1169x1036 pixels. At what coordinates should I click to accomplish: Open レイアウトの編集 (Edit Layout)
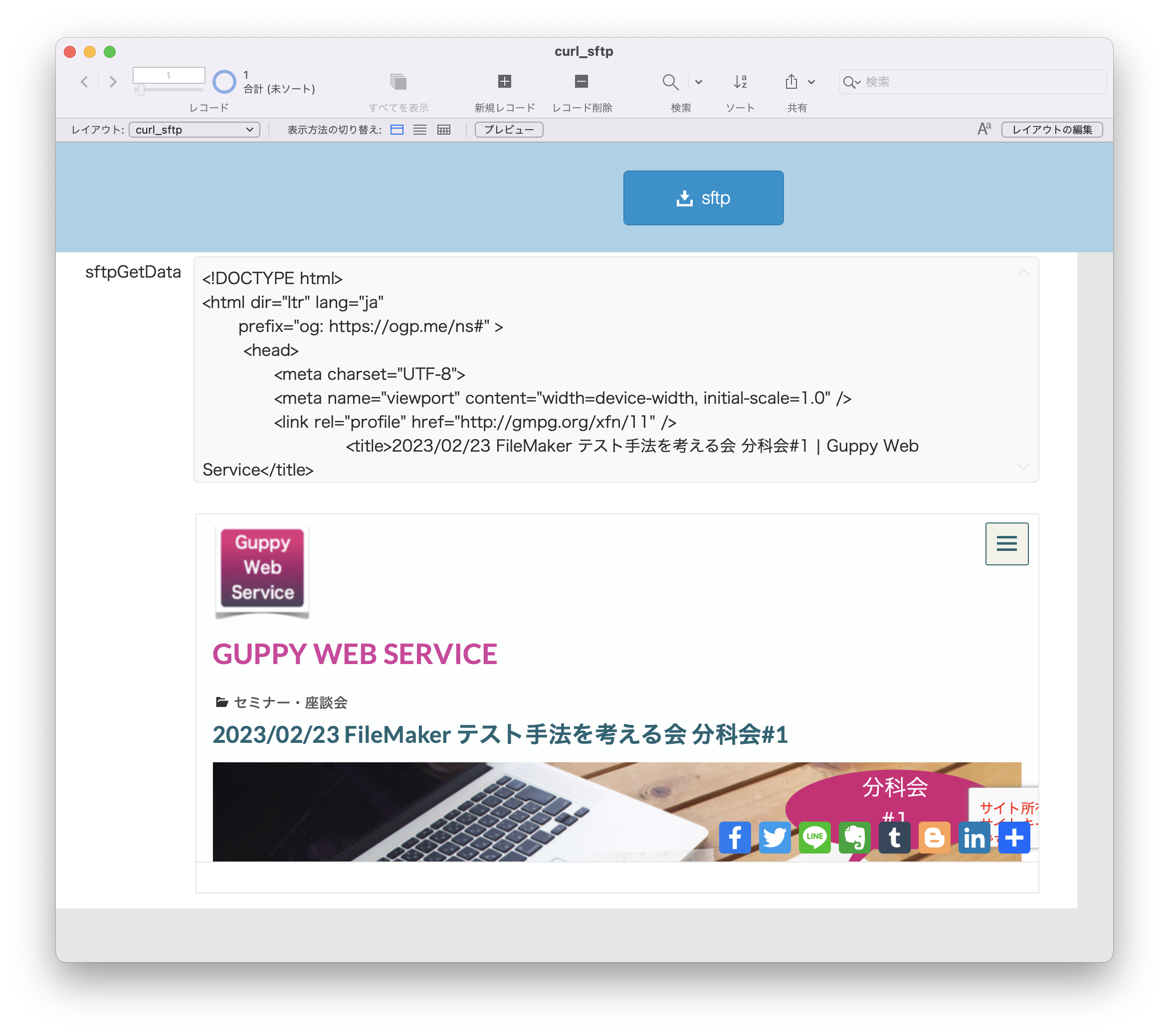(1051, 129)
